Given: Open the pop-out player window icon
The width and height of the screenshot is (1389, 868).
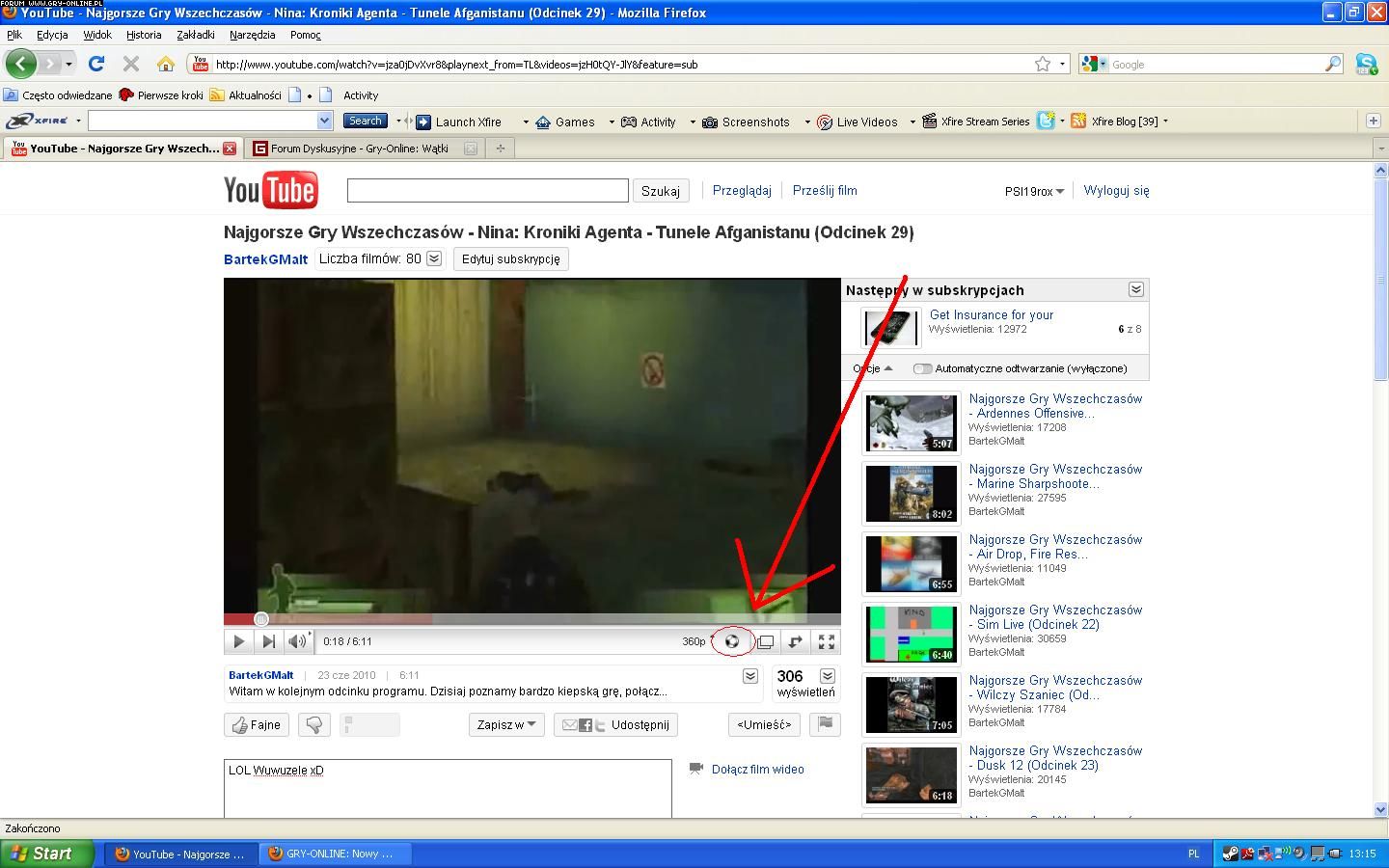Looking at the screenshot, I should click(765, 641).
